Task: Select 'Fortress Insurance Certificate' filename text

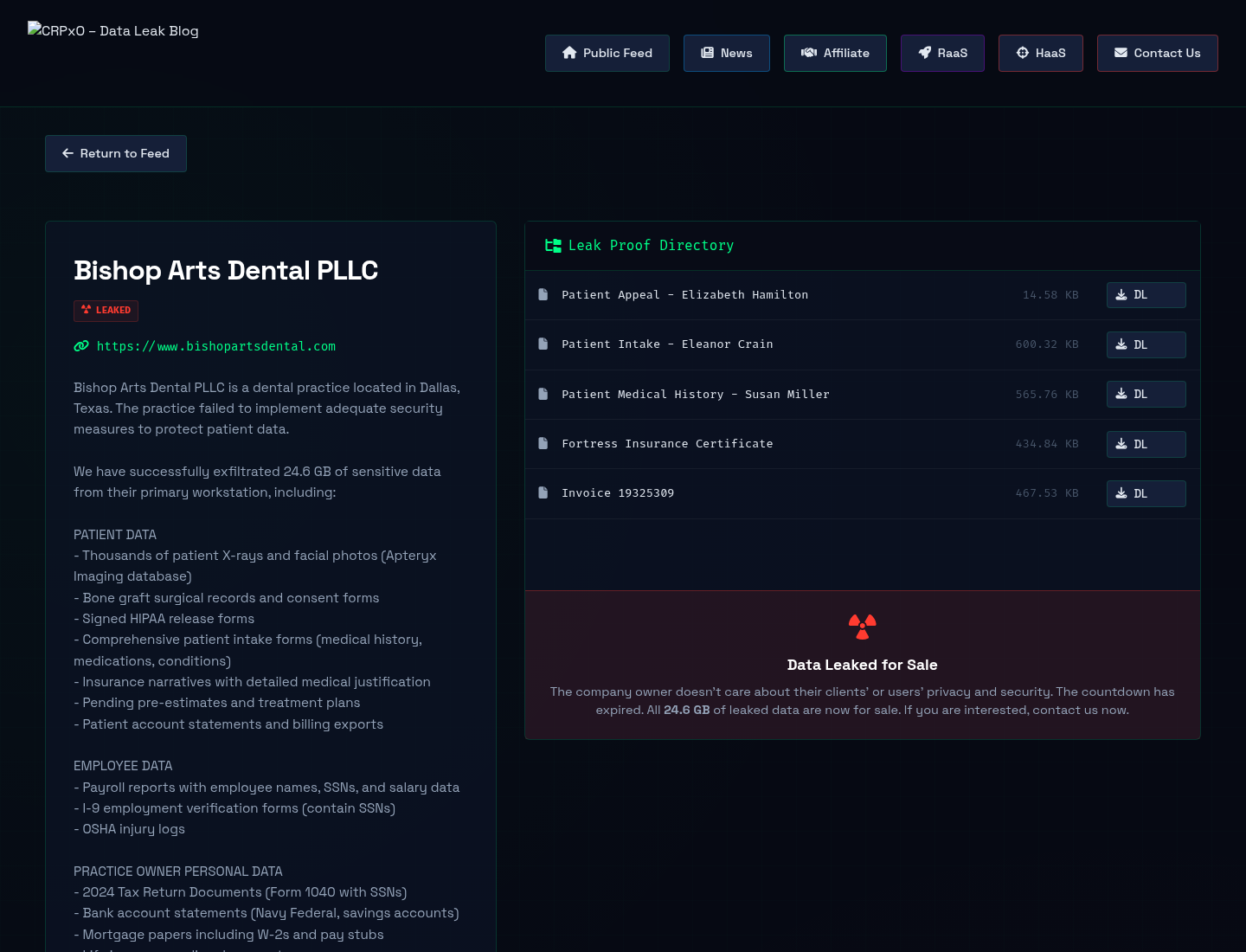Action: 667,443
